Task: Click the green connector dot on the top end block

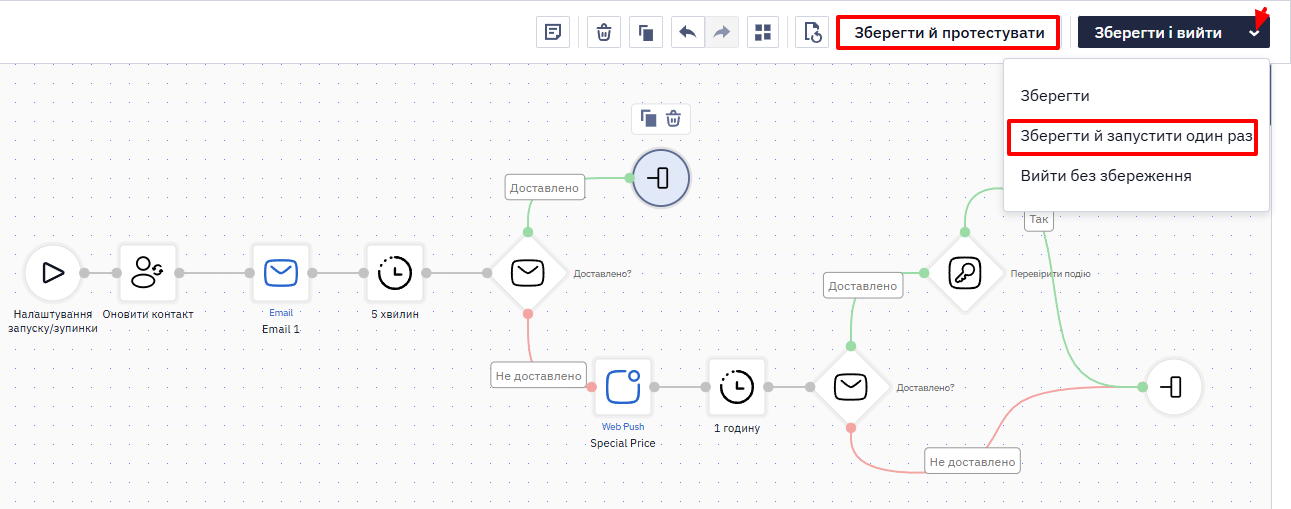Action: [629, 179]
